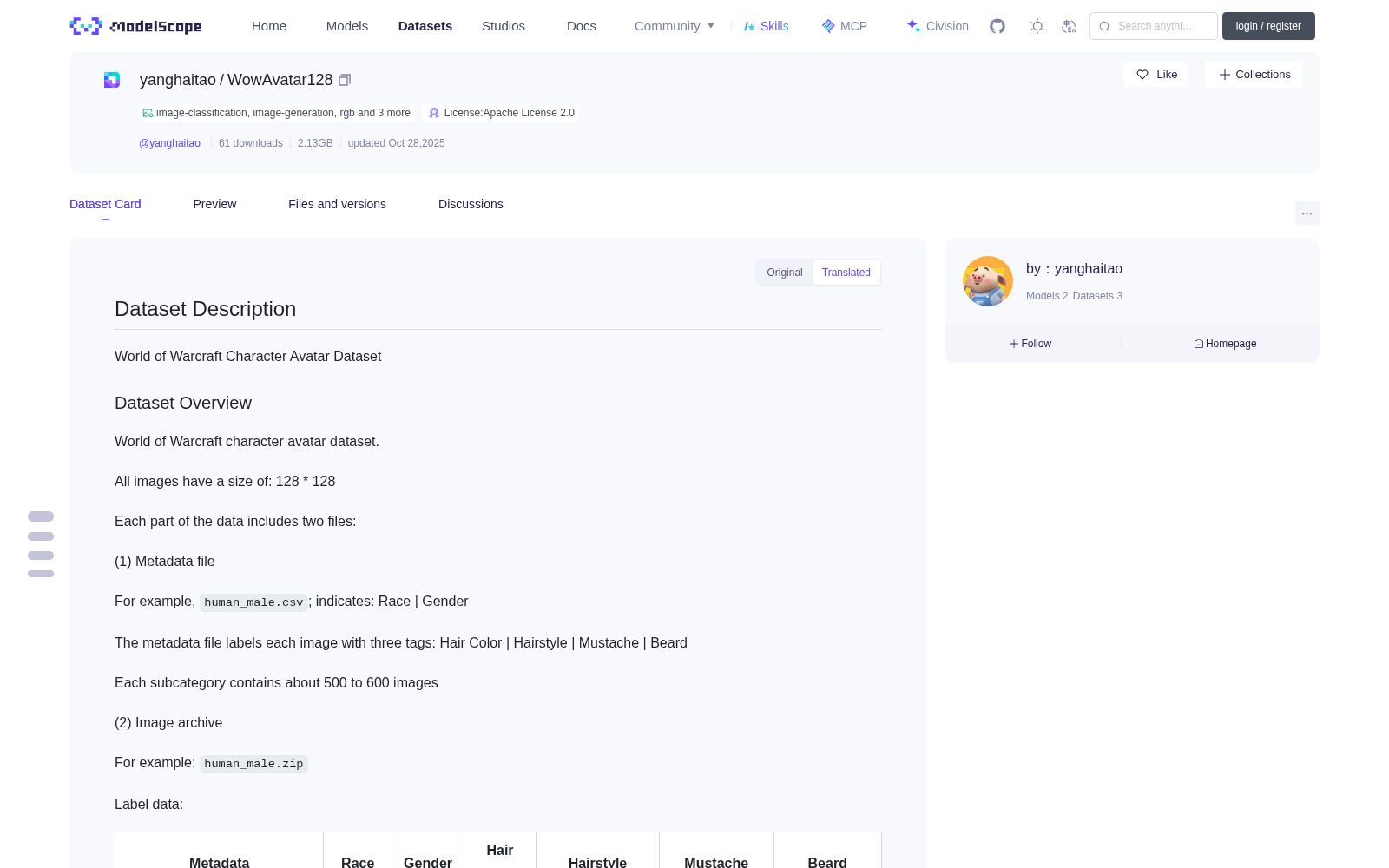The image size is (1389, 868).
Task: Switch the card to Original language
Action: pyautogui.click(x=785, y=273)
